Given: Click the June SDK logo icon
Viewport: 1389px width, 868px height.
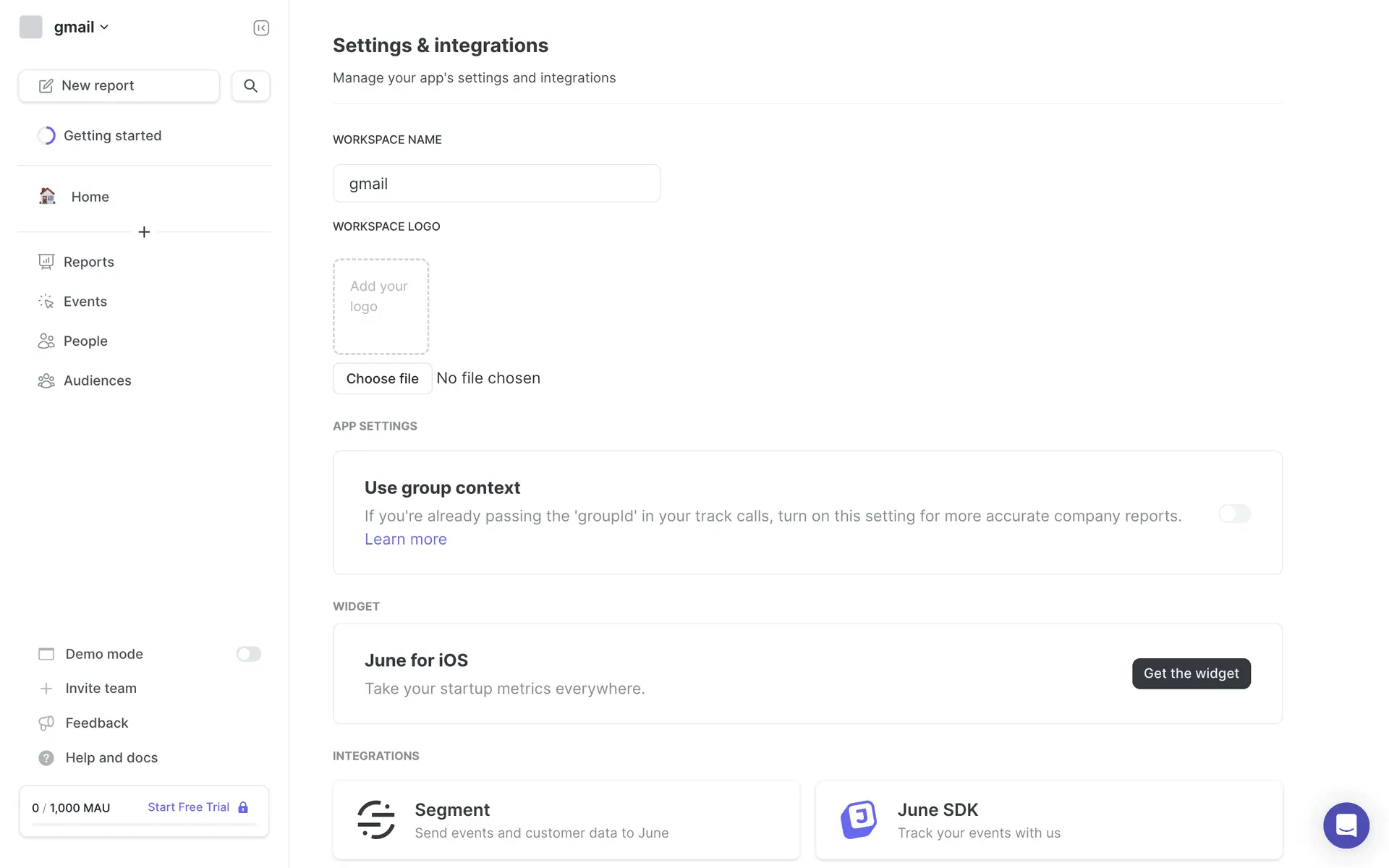Looking at the screenshot, I should tap(859, 820).
